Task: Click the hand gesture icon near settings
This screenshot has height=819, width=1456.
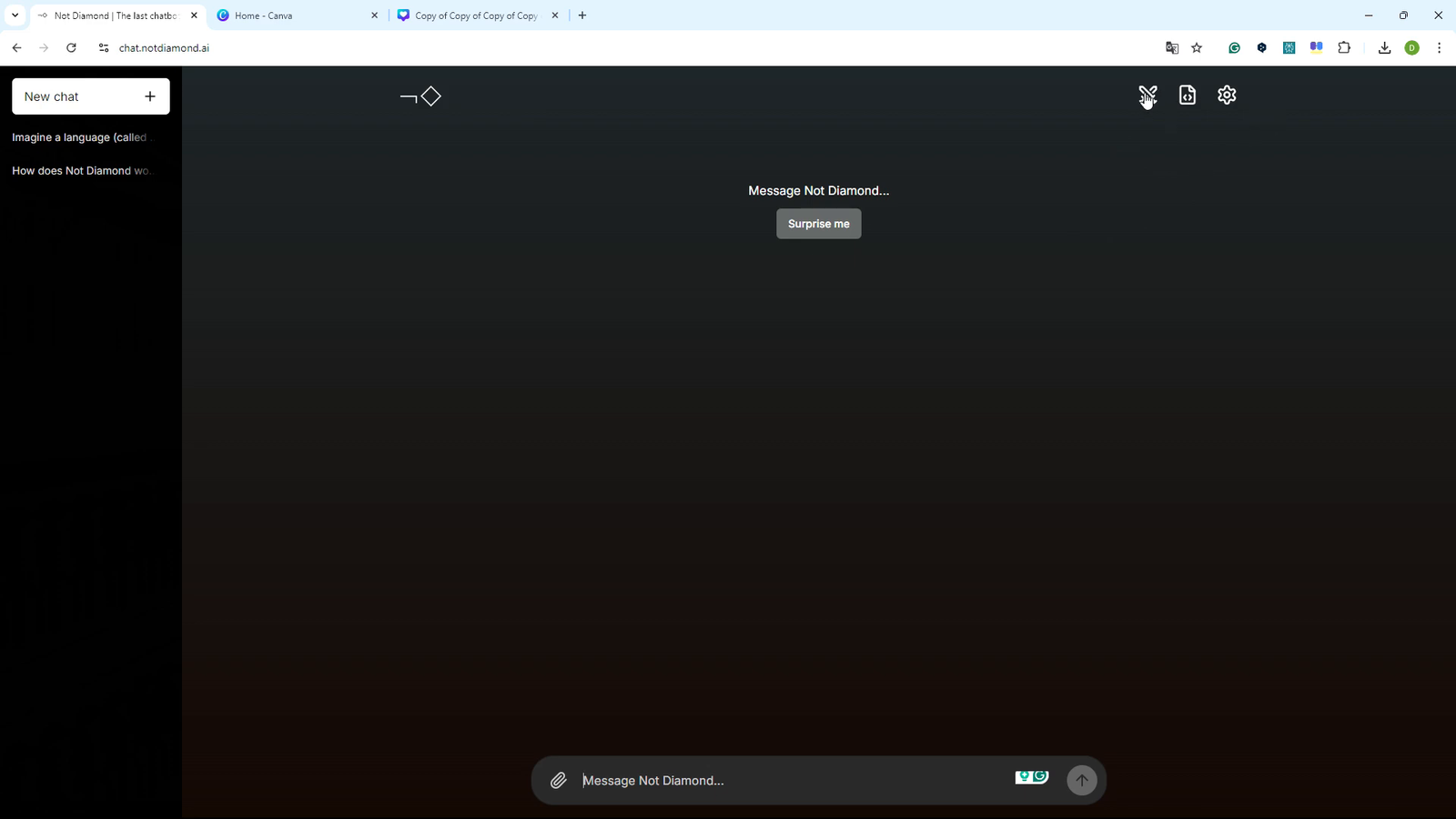Action: 1147,95
